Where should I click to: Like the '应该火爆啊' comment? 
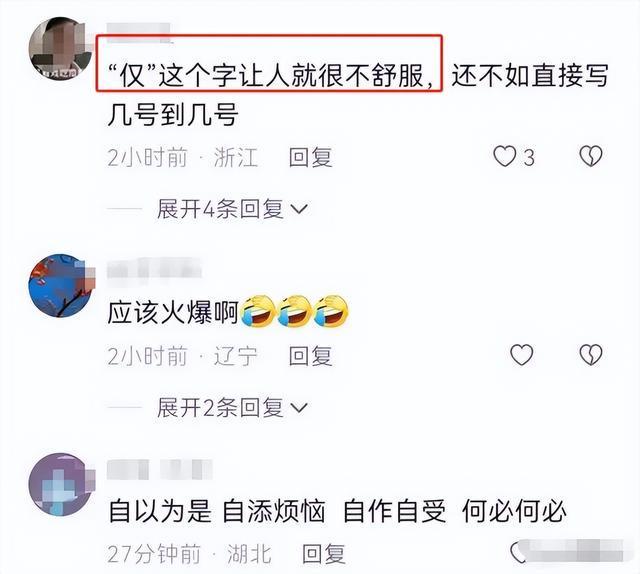(522, 355)
